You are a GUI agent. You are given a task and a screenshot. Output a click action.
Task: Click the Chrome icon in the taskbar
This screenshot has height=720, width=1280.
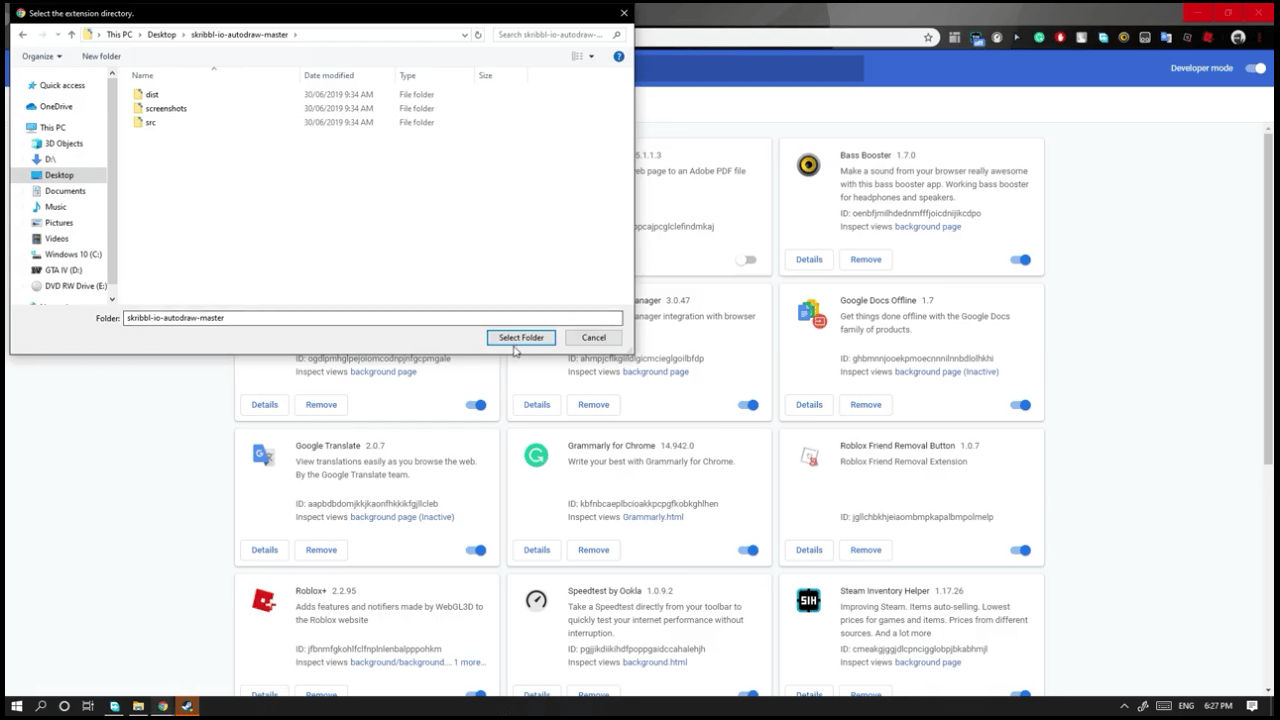coord(163,706)
